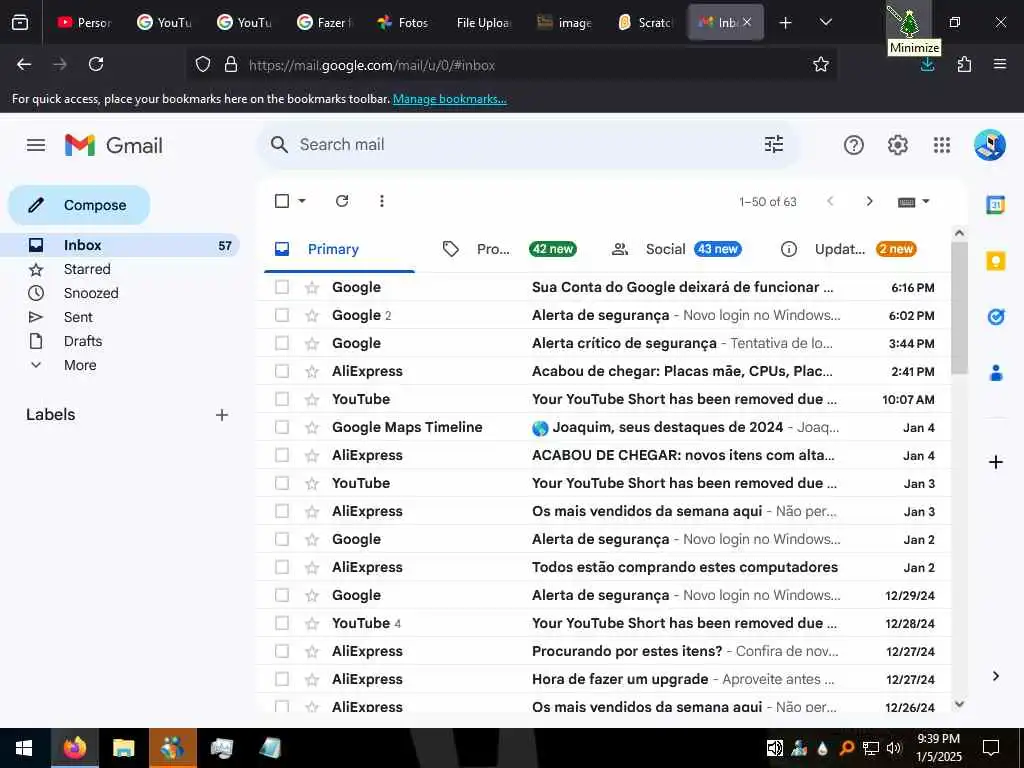
Task: Reload the current page
Action: pos(96,64)
